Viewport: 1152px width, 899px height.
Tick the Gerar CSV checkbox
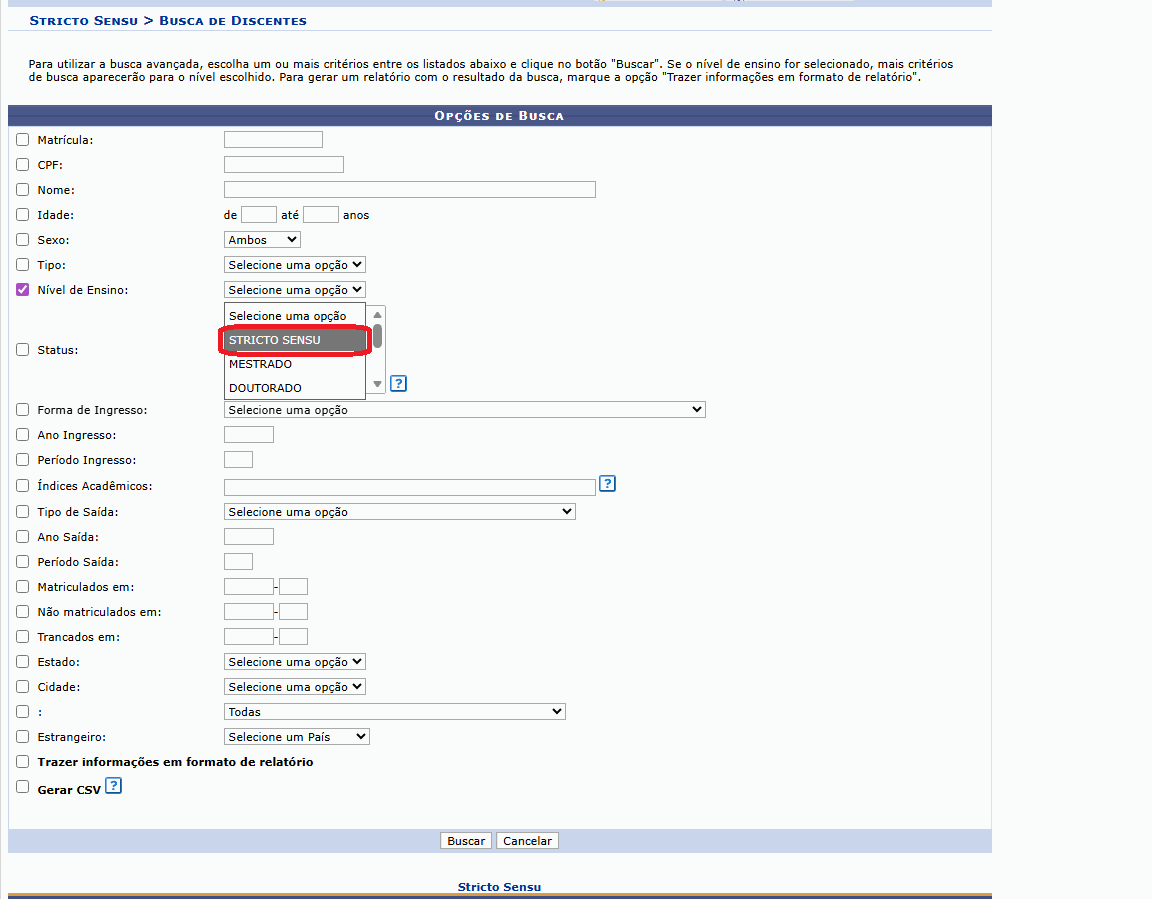pos(23,788)
